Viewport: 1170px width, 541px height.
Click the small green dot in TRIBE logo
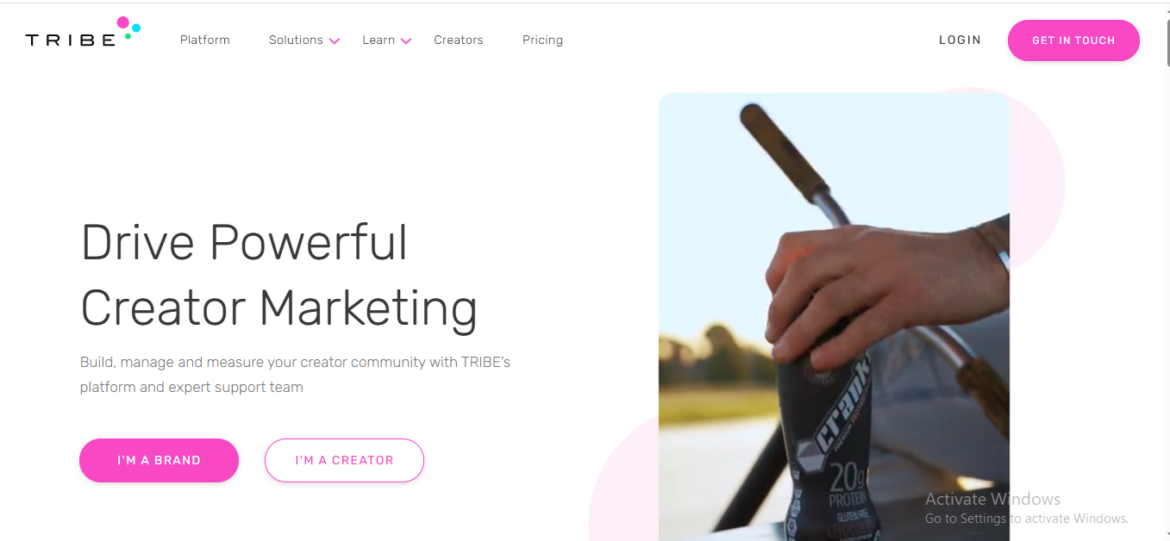point(128,36)
